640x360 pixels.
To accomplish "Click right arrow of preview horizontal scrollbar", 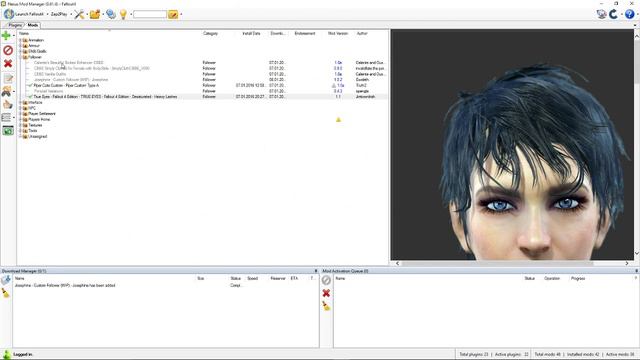I will 627,264.
